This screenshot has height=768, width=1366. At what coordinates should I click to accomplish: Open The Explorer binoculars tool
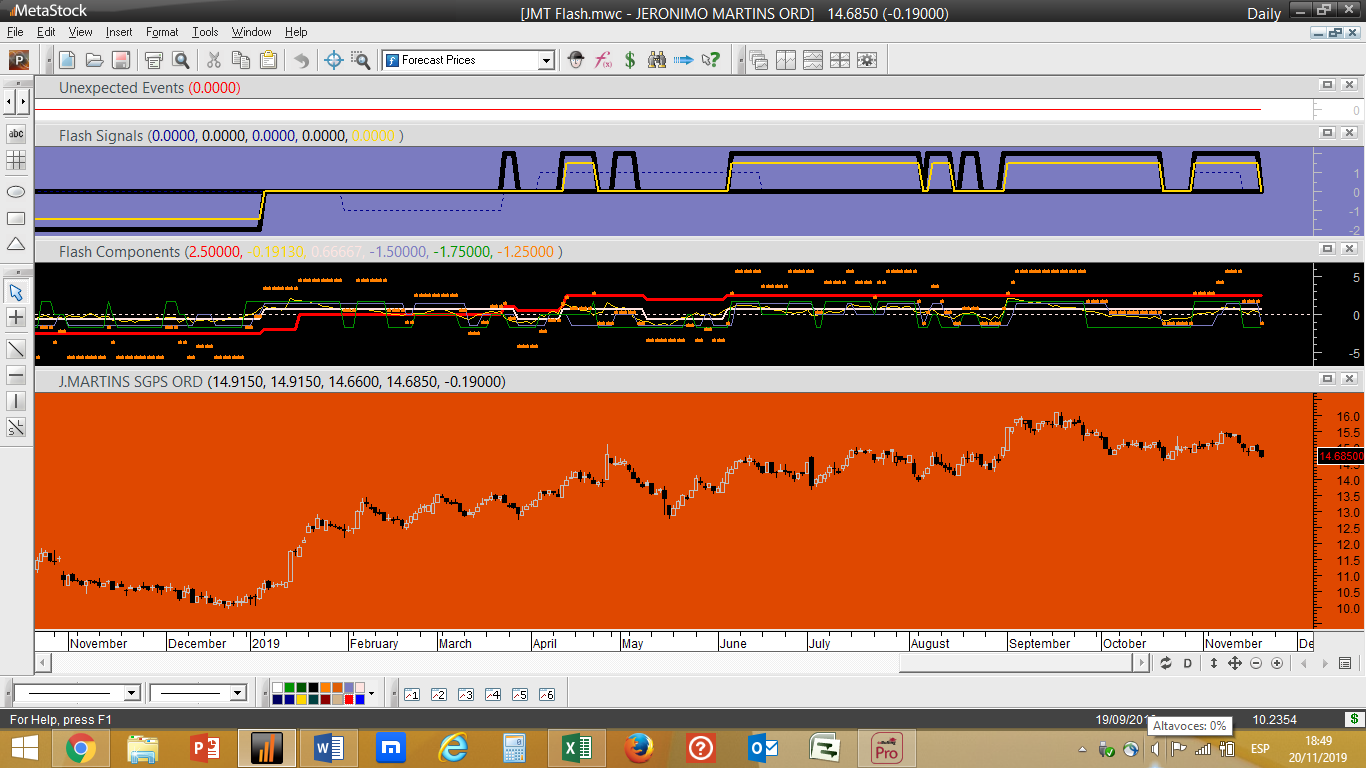[x=657, y=60]
